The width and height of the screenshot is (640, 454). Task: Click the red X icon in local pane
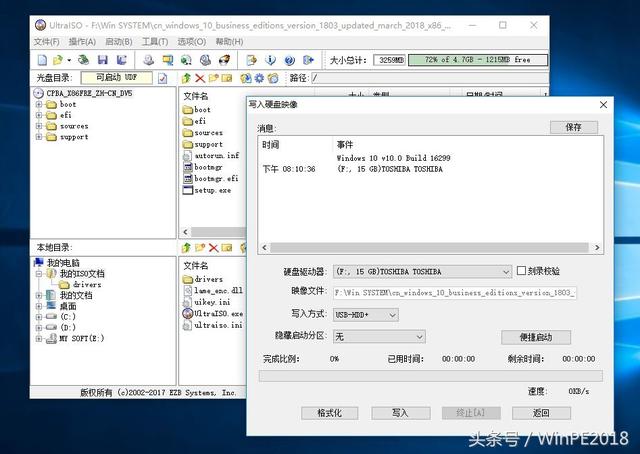(x=213, y=247)
